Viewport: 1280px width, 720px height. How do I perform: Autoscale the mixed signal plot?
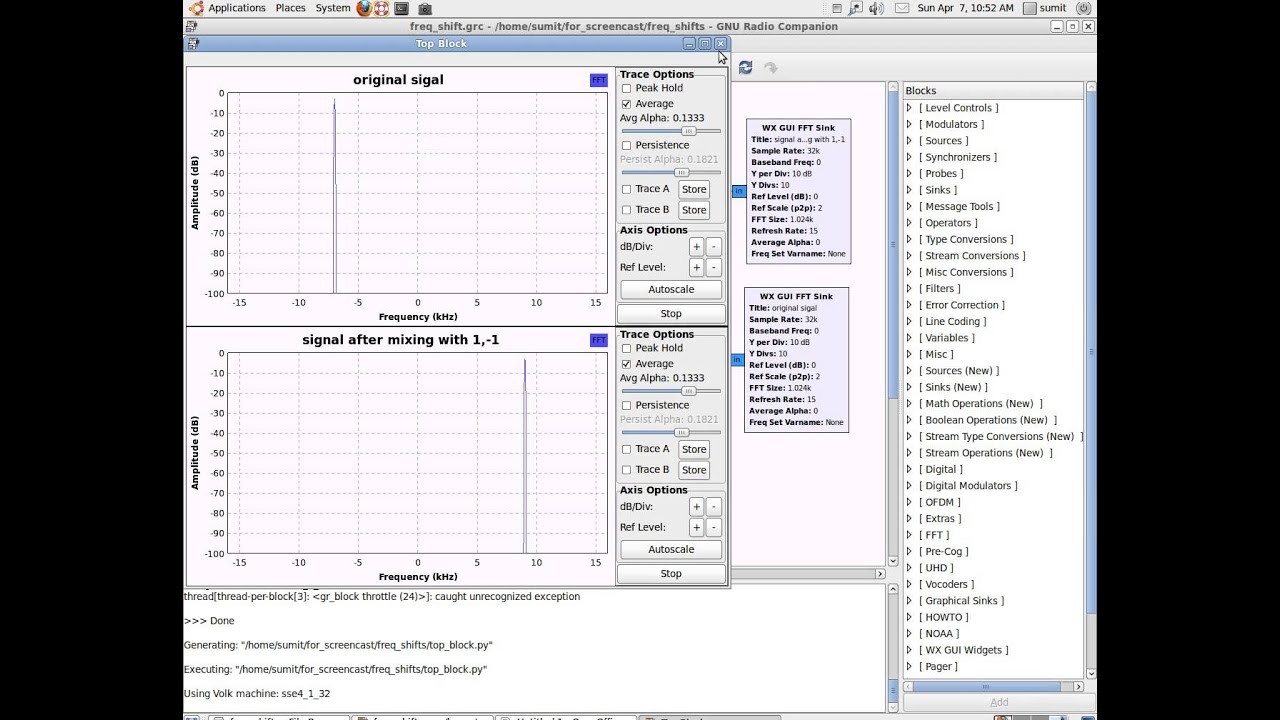(x=671, y=549)
